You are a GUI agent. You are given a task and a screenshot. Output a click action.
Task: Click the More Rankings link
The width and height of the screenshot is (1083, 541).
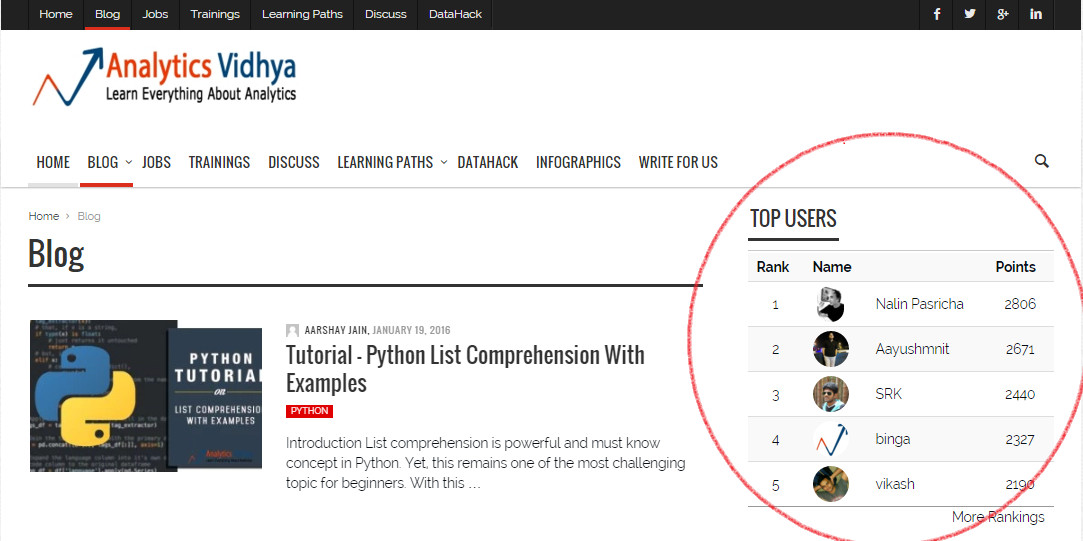tap(997, 517)
